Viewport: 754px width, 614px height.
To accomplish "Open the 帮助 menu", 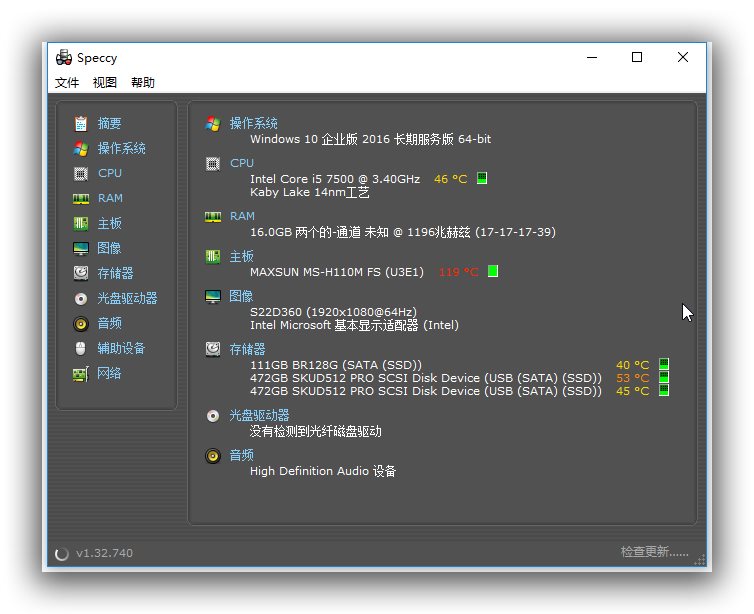I will 143,83.
